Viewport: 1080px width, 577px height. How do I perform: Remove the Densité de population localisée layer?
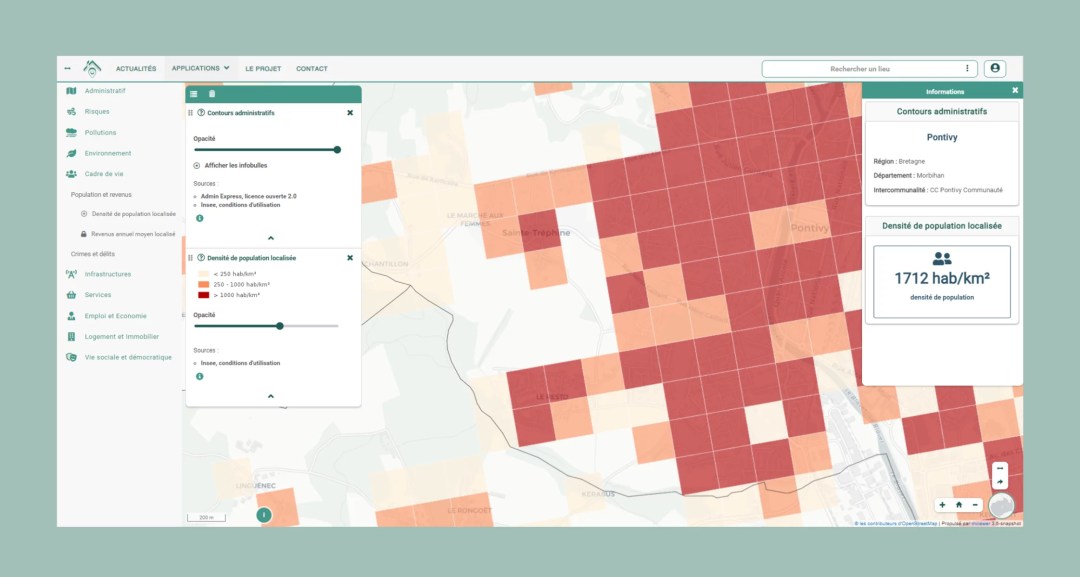[x=350, y=258]
